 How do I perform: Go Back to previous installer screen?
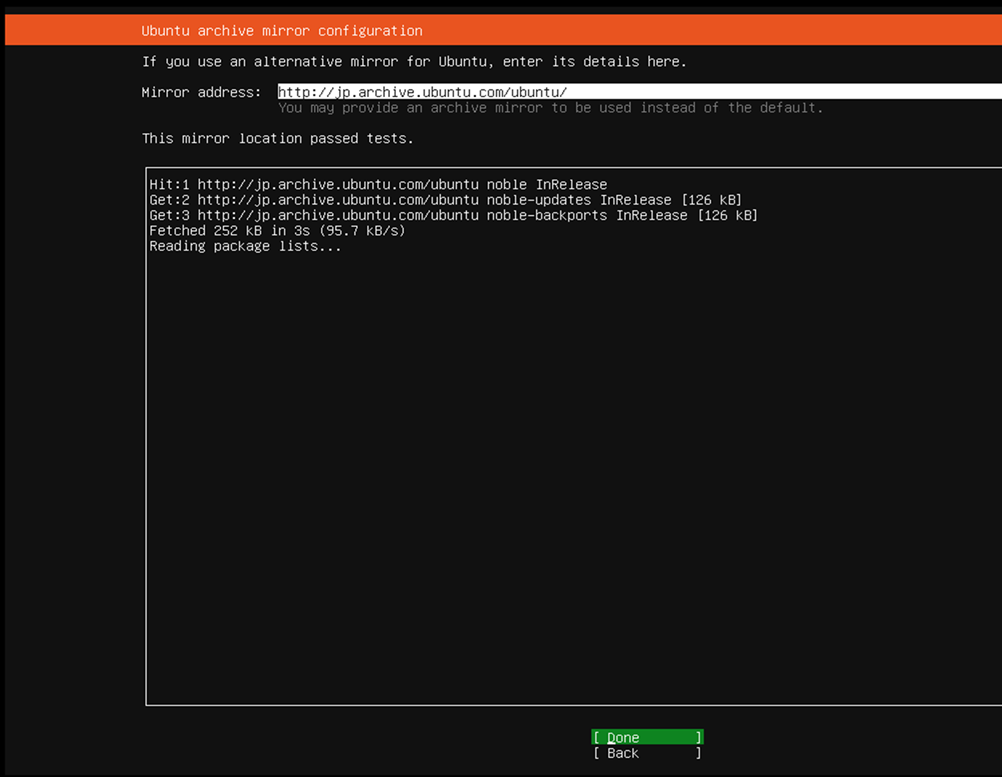(x=647, y=753)
